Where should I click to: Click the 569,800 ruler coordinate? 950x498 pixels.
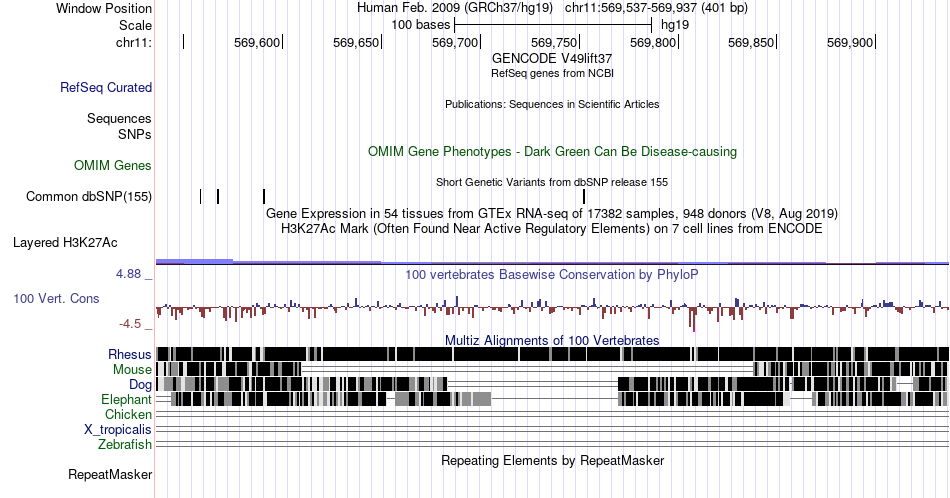653,42
